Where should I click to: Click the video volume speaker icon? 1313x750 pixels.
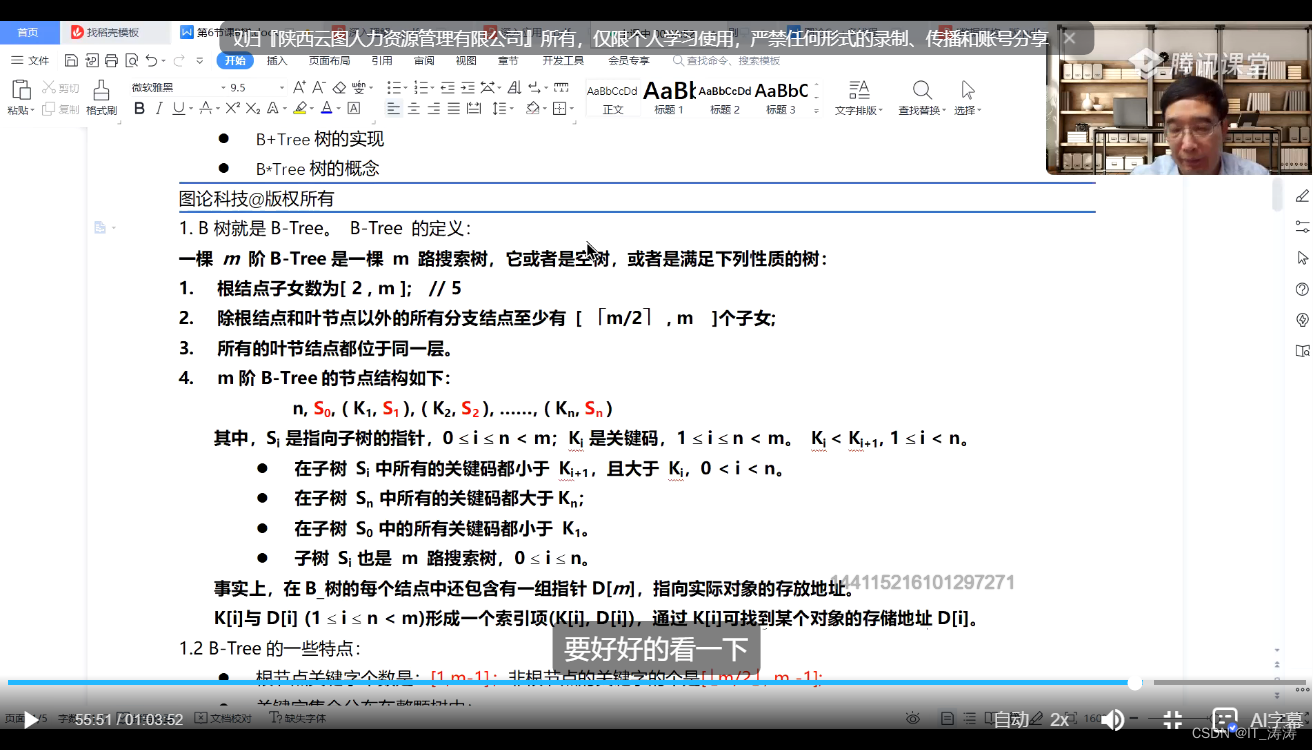click(1112, 719)
